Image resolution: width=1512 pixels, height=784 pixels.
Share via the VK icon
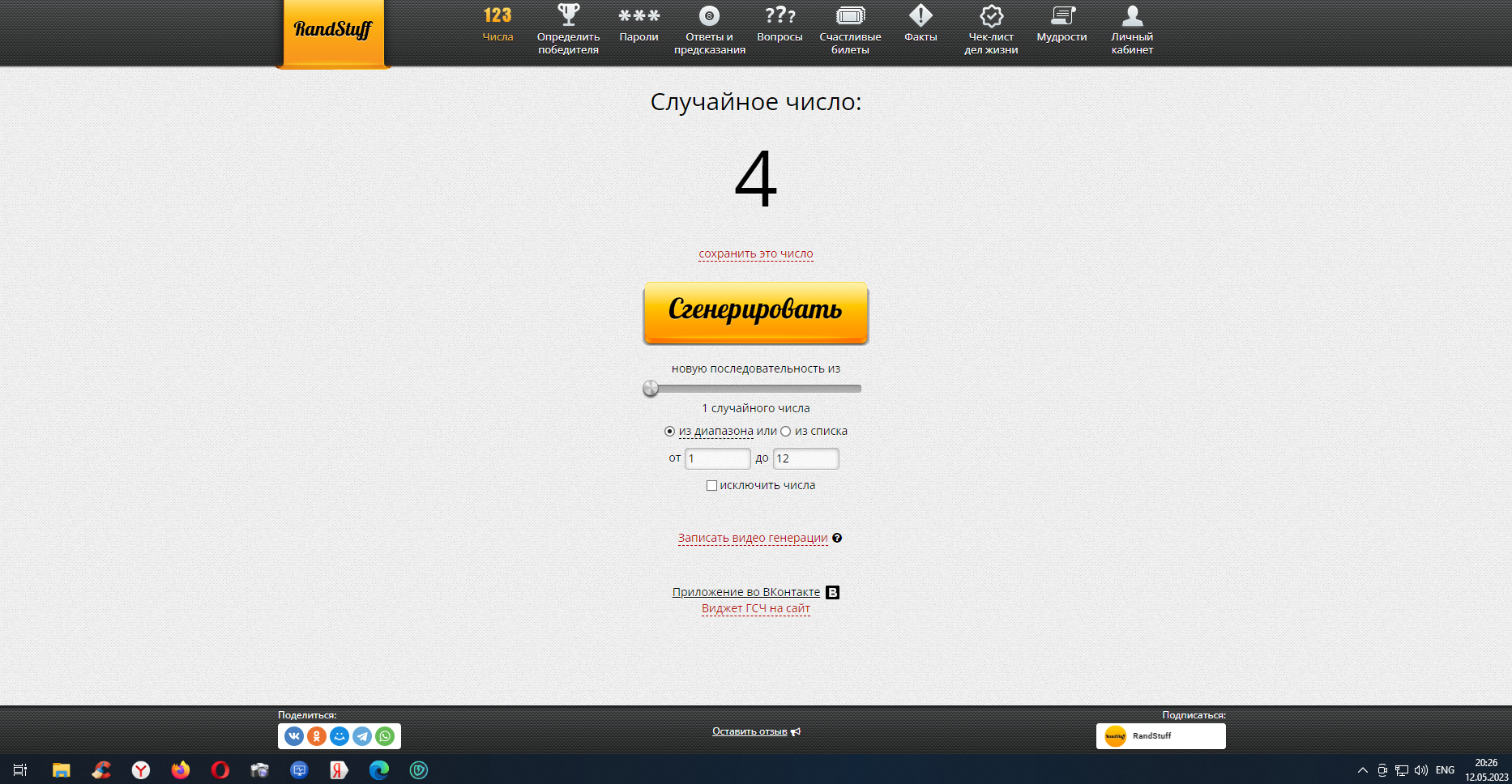[x=294, y=736]
